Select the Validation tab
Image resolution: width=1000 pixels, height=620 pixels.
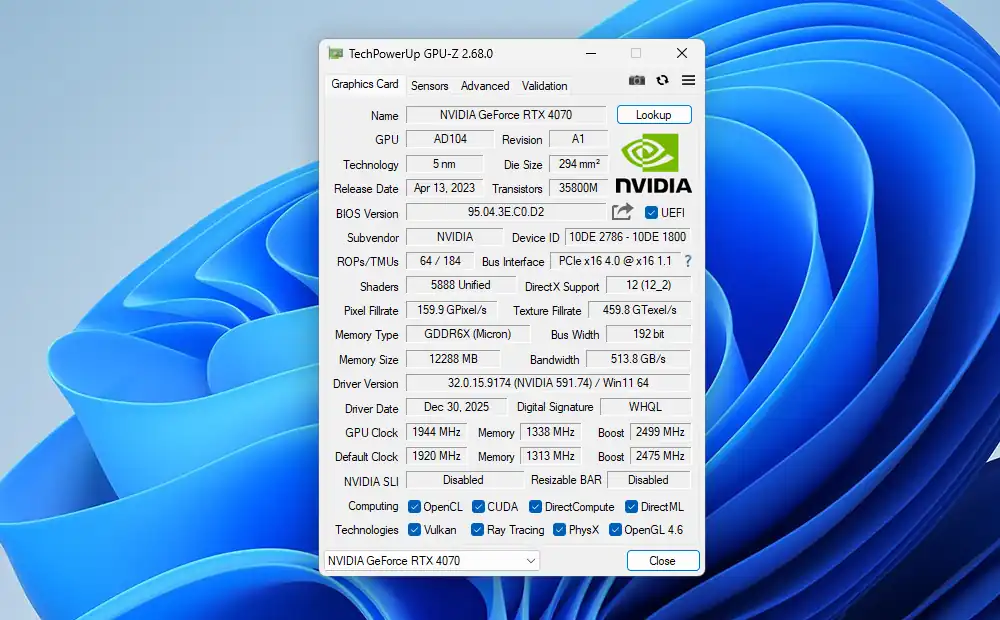click(x=543, y=86)
